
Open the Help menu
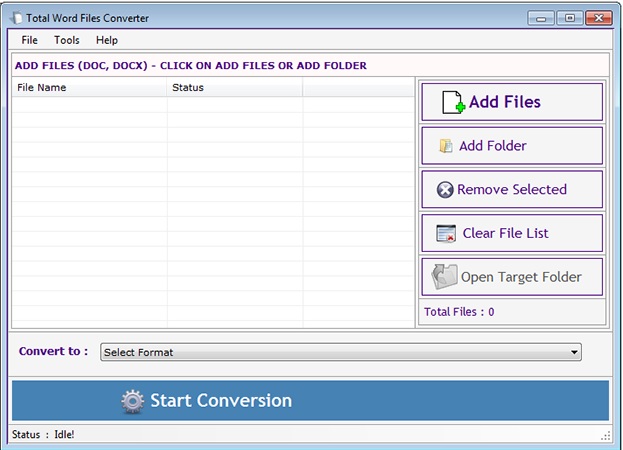(x=107, y=40)
